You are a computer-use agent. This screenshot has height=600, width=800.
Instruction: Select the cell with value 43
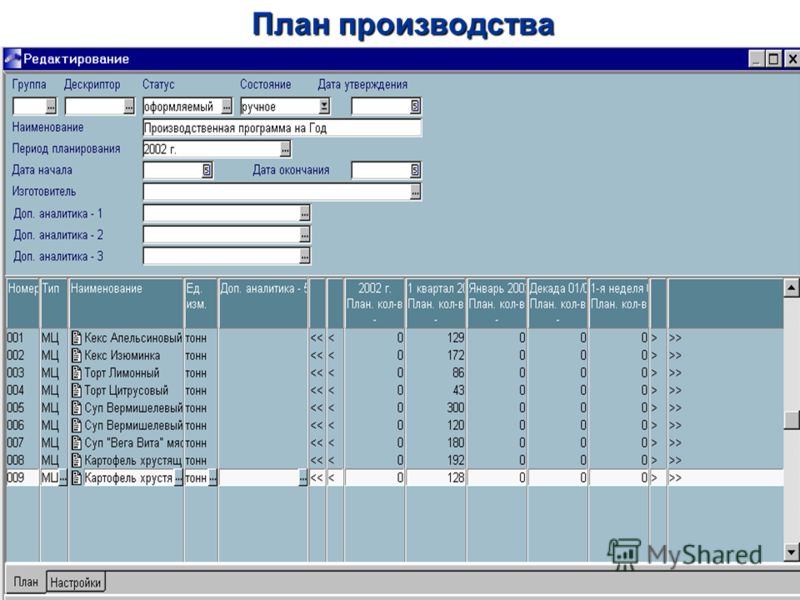tap(436, 390)
